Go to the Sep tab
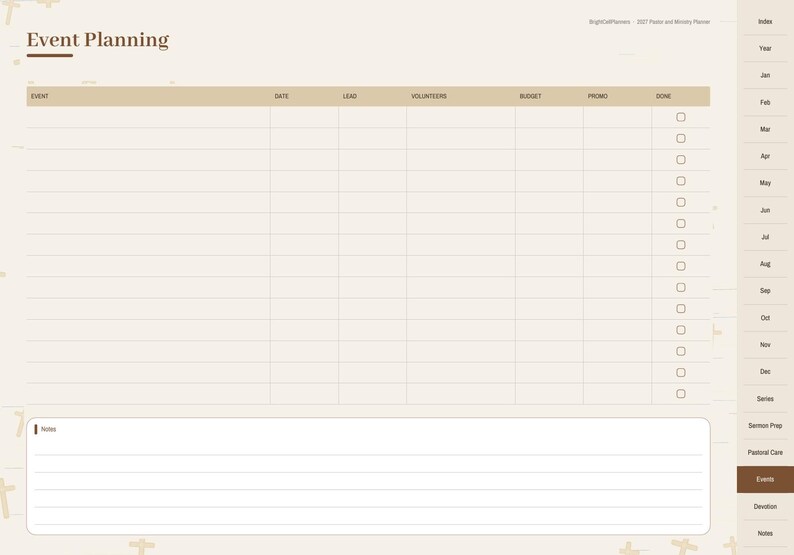 pyautogui.click(x=765, y=291)
